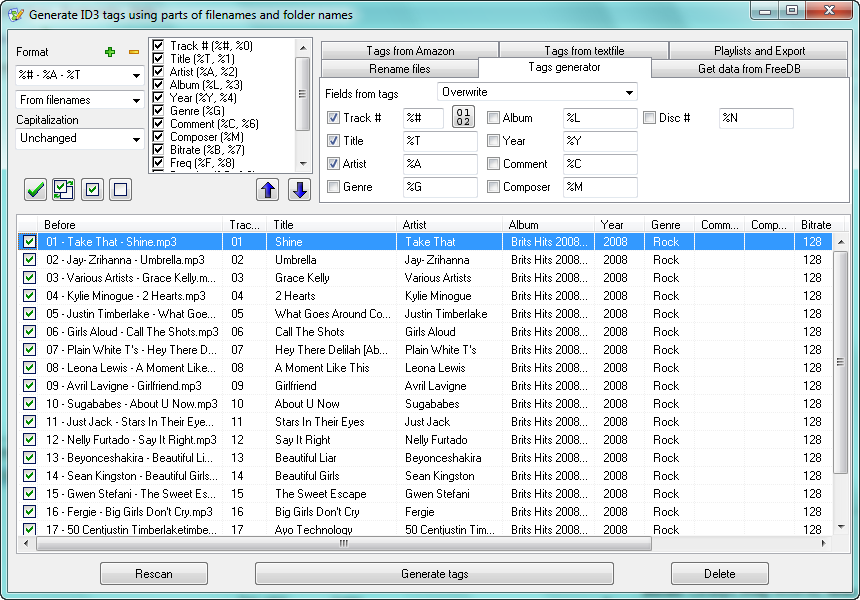Enable the Genre field checkbox
860x600 pixels.
tap(333, 186)
